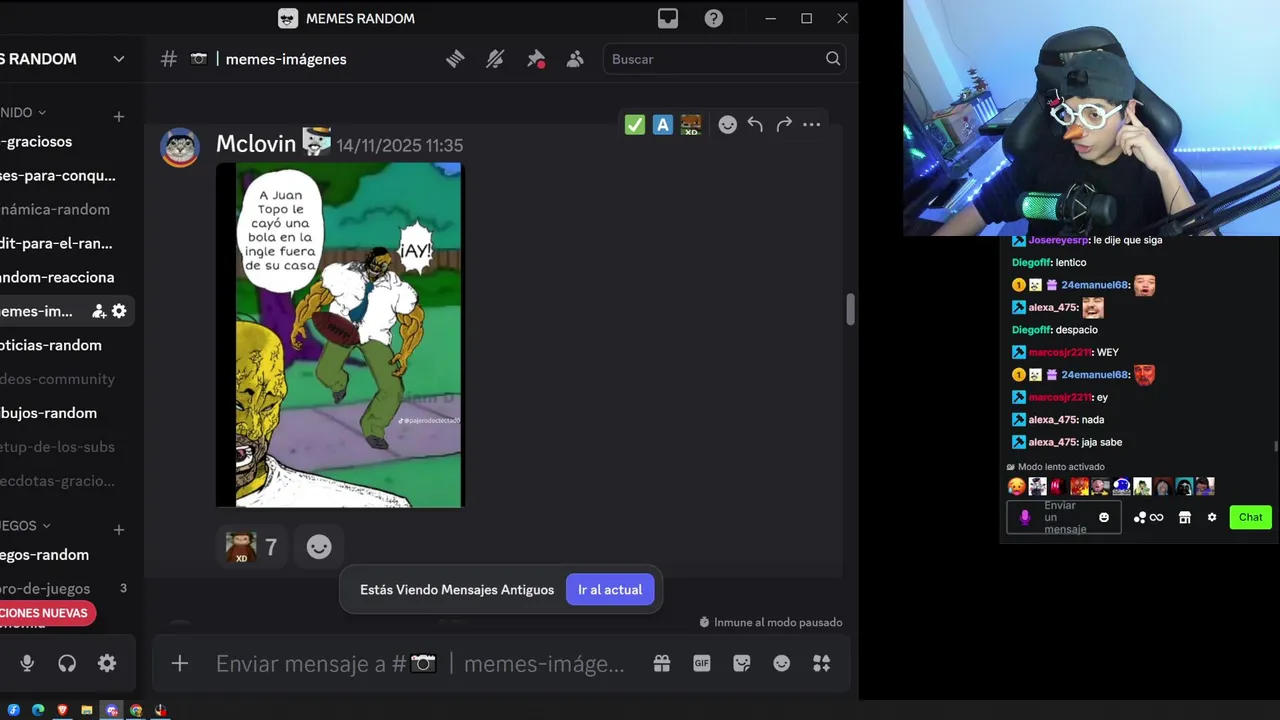Edit memes-imágenes channel settings gear
The height and width of the screenshot is (720, 1280).
point(119,312)
